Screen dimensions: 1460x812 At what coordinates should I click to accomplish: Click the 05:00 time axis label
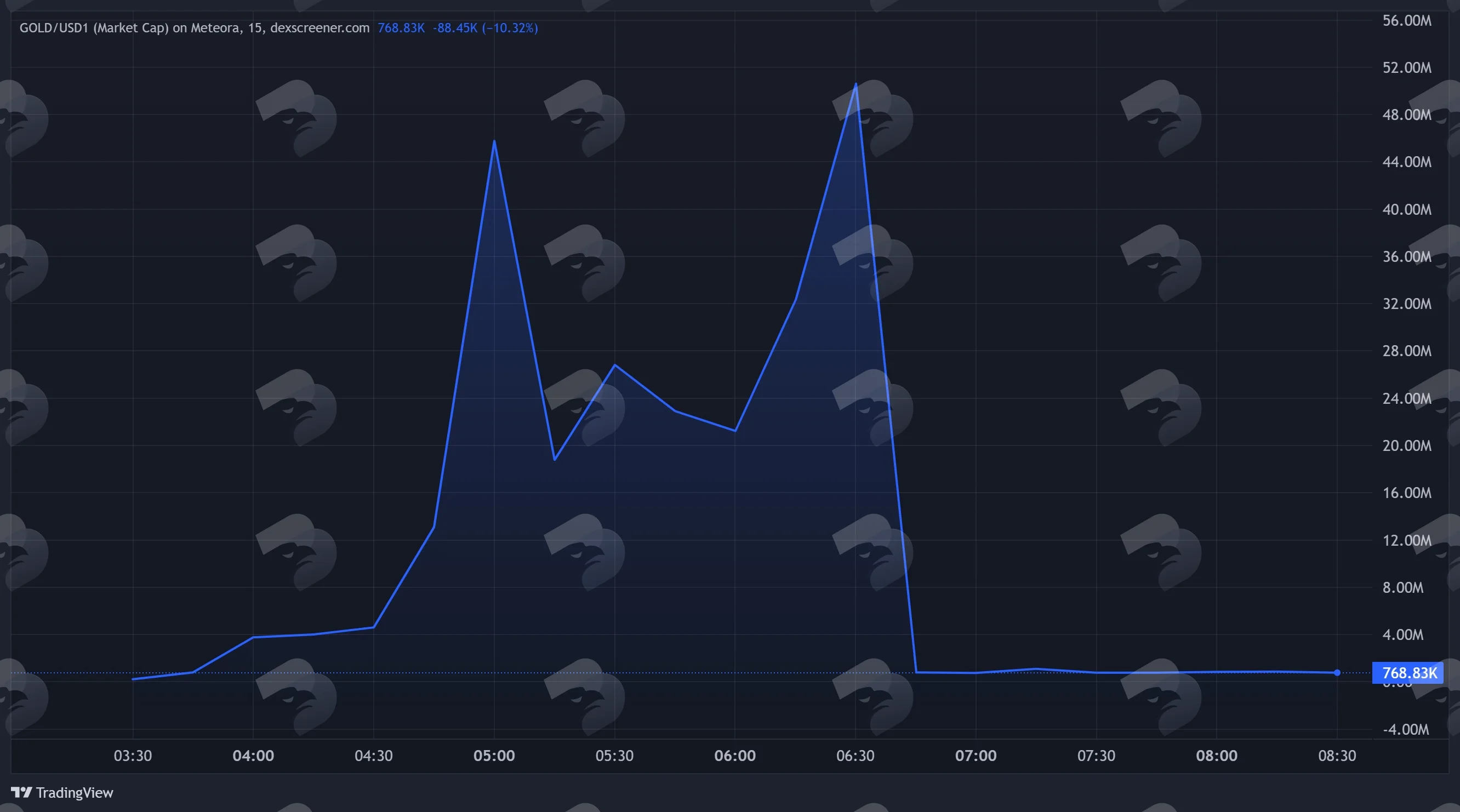[x=494, y=756]
